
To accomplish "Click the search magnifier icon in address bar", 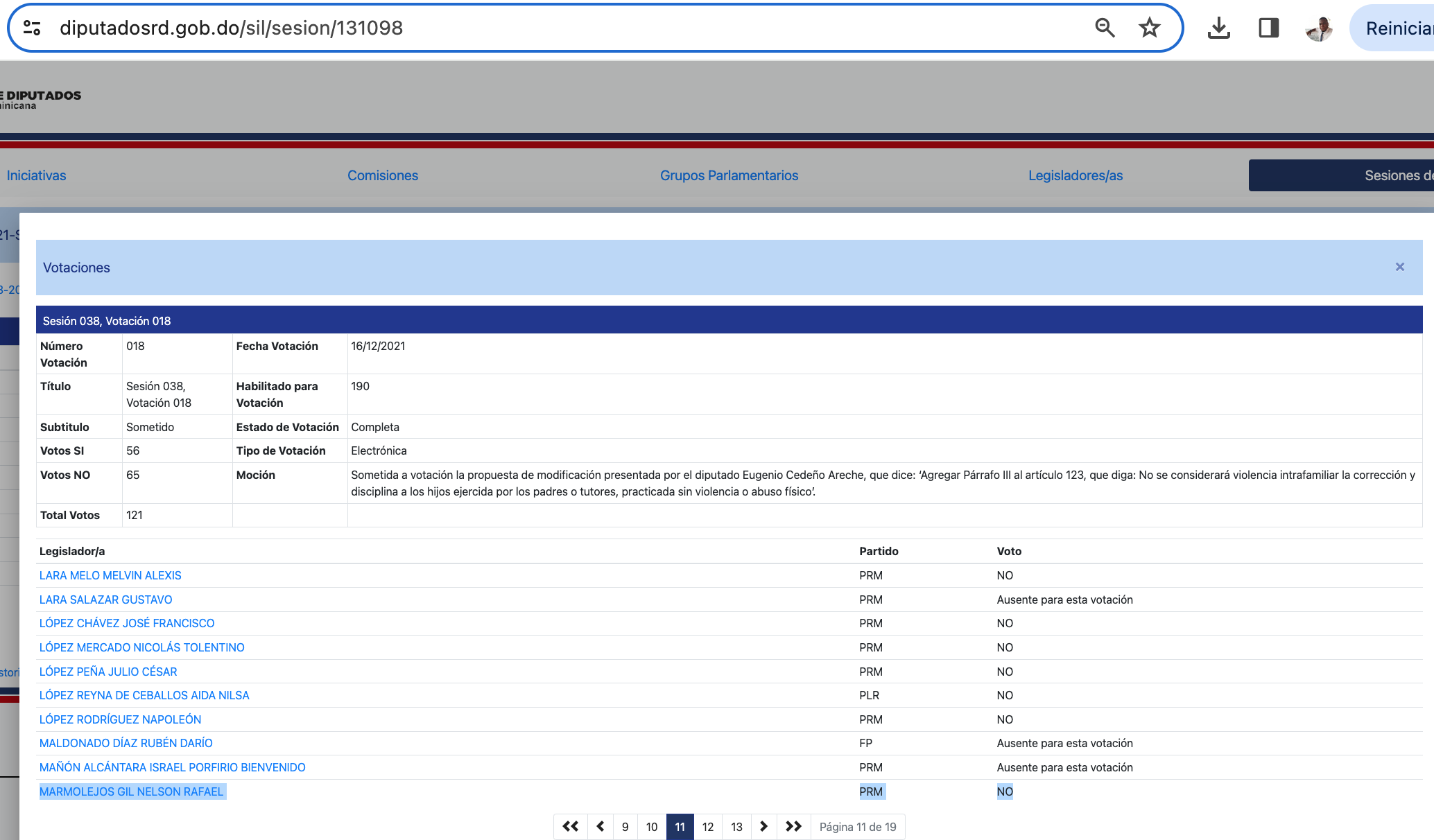I will click(x=1105, y=28).
